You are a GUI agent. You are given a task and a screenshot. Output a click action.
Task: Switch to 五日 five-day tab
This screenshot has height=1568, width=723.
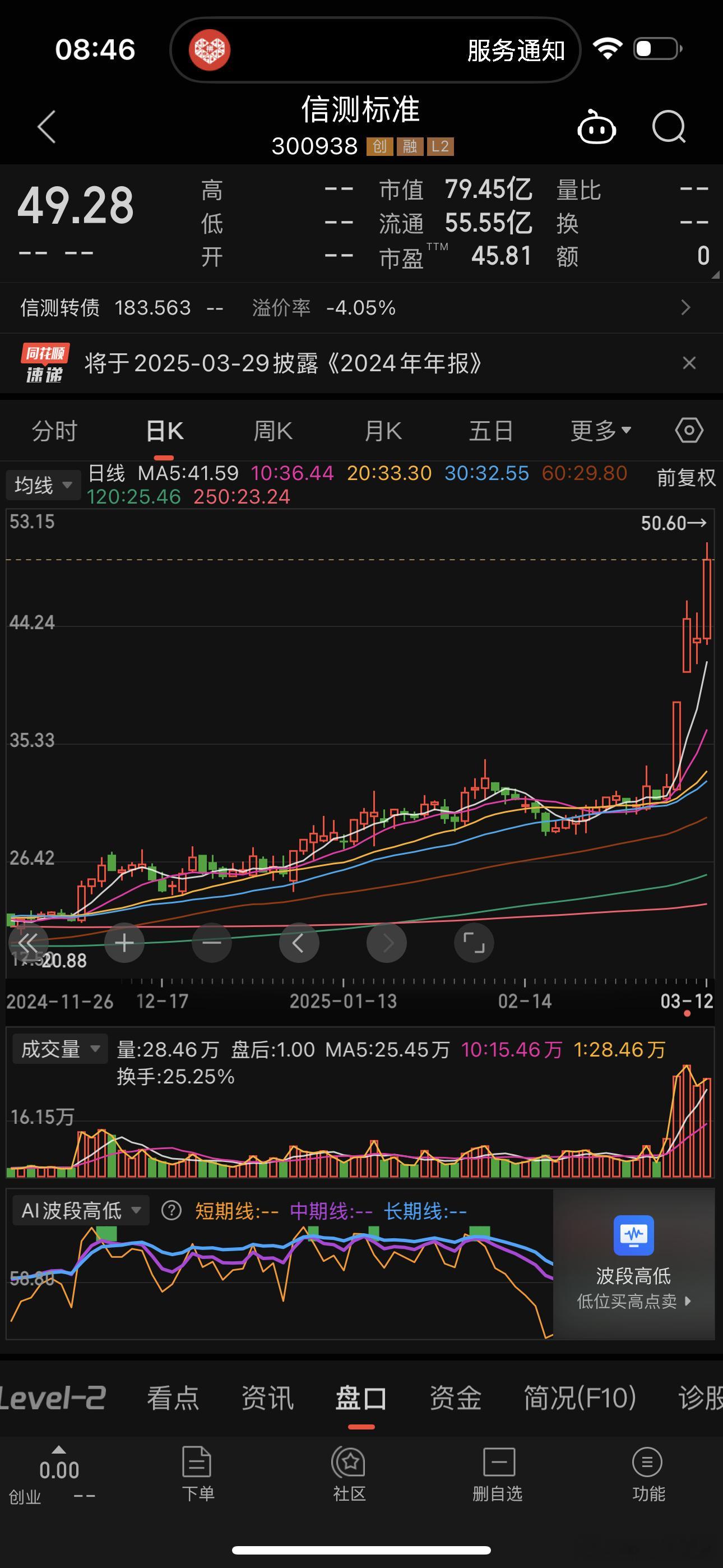coord(490,431)
